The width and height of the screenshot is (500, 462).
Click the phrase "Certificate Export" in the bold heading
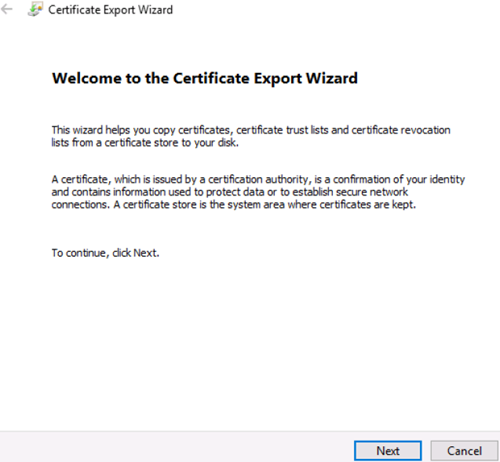(237, 79)
